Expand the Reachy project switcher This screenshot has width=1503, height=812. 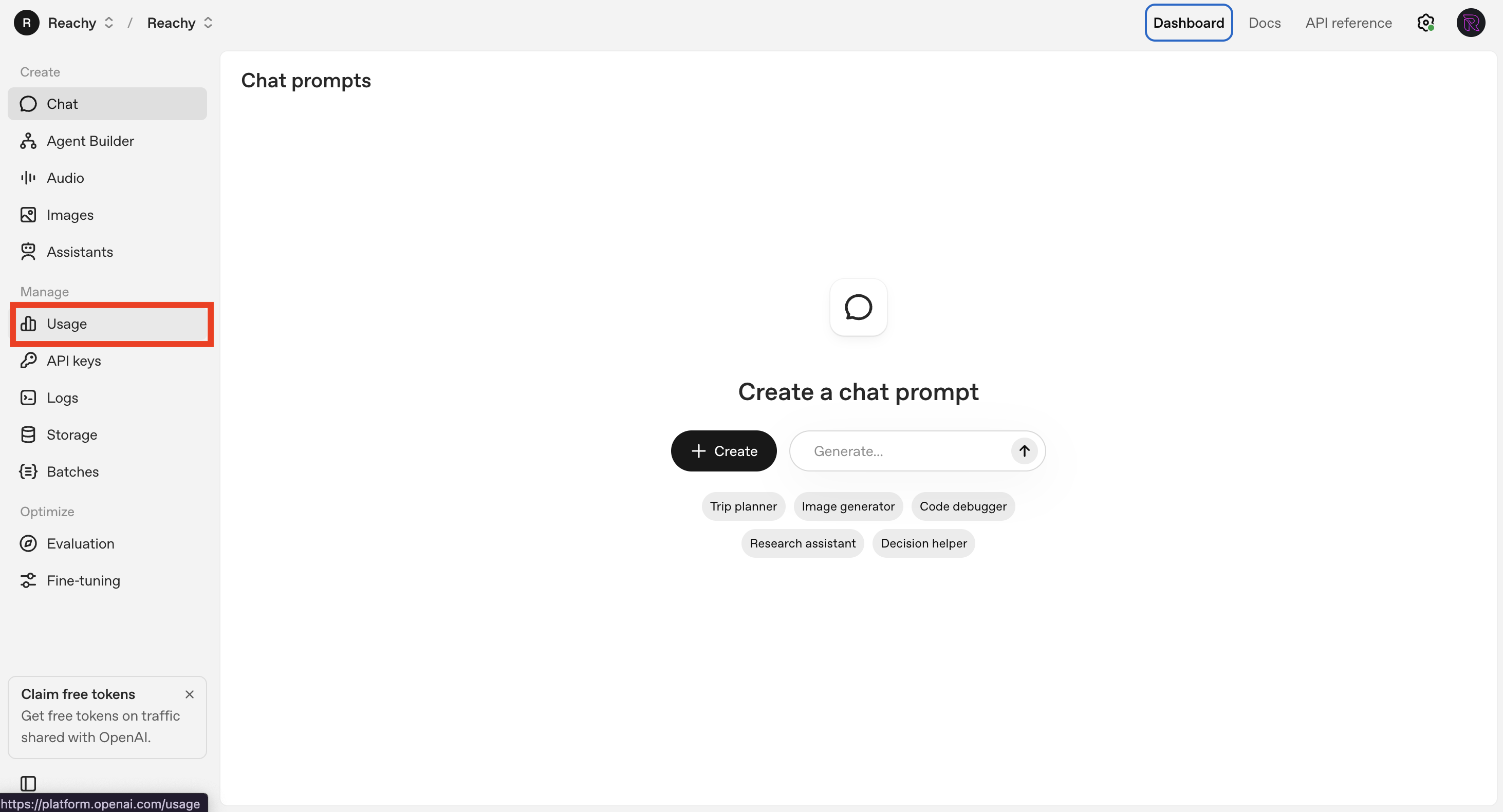click(180, 23)
